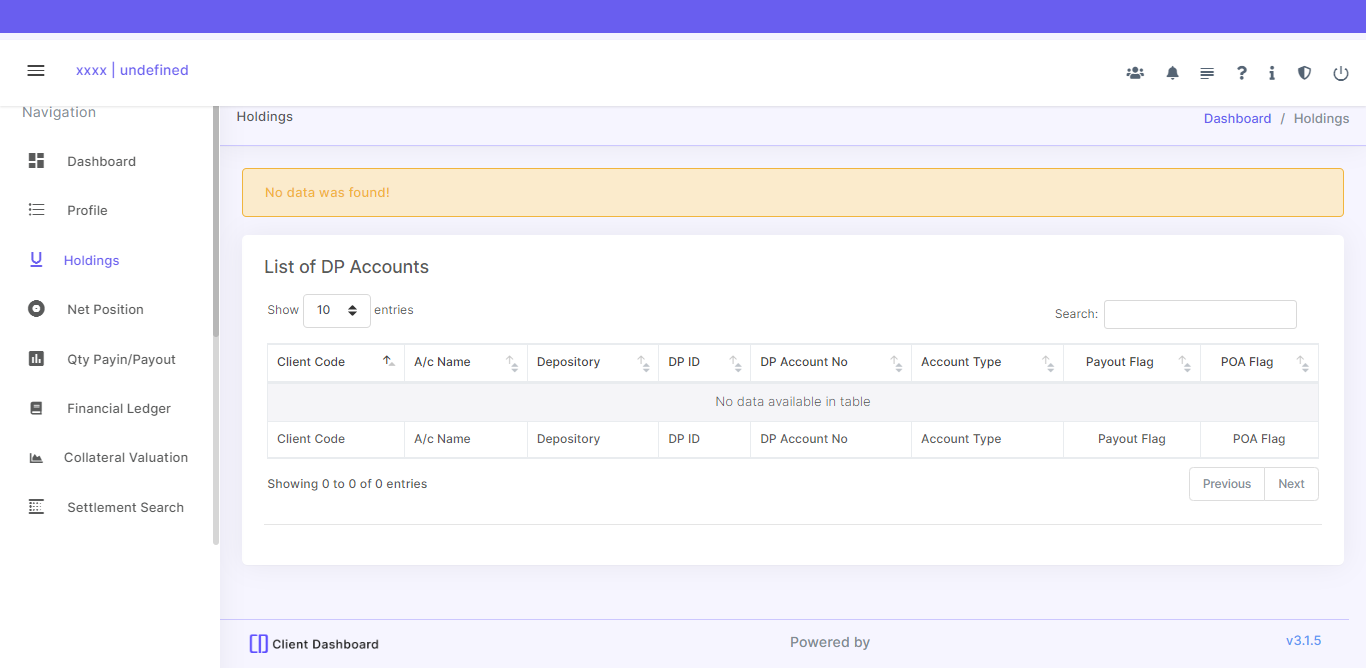Click the Net Position disc icon
This screenshot has height=668, width=1366.
pos(36,309)
